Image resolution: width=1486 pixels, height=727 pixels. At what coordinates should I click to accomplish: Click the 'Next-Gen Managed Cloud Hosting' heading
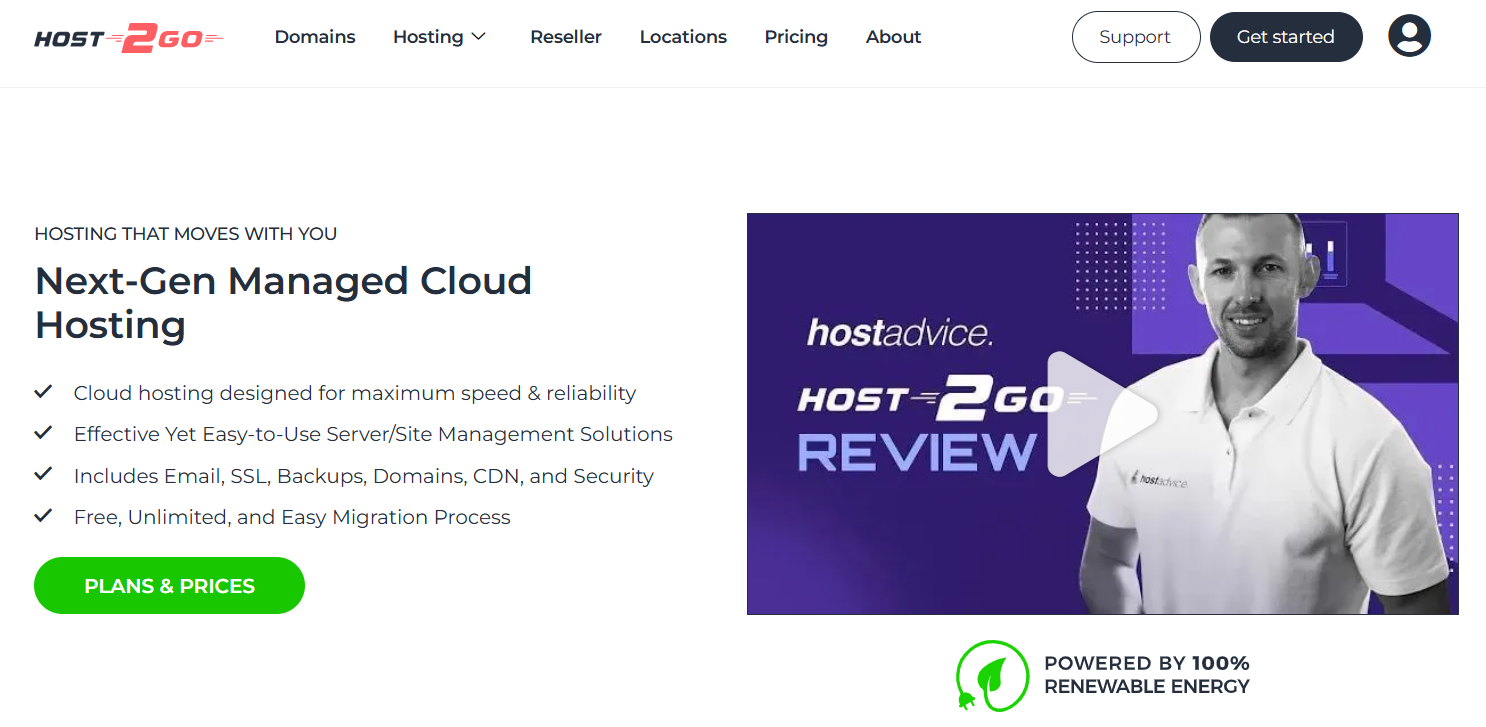[283, 303]
